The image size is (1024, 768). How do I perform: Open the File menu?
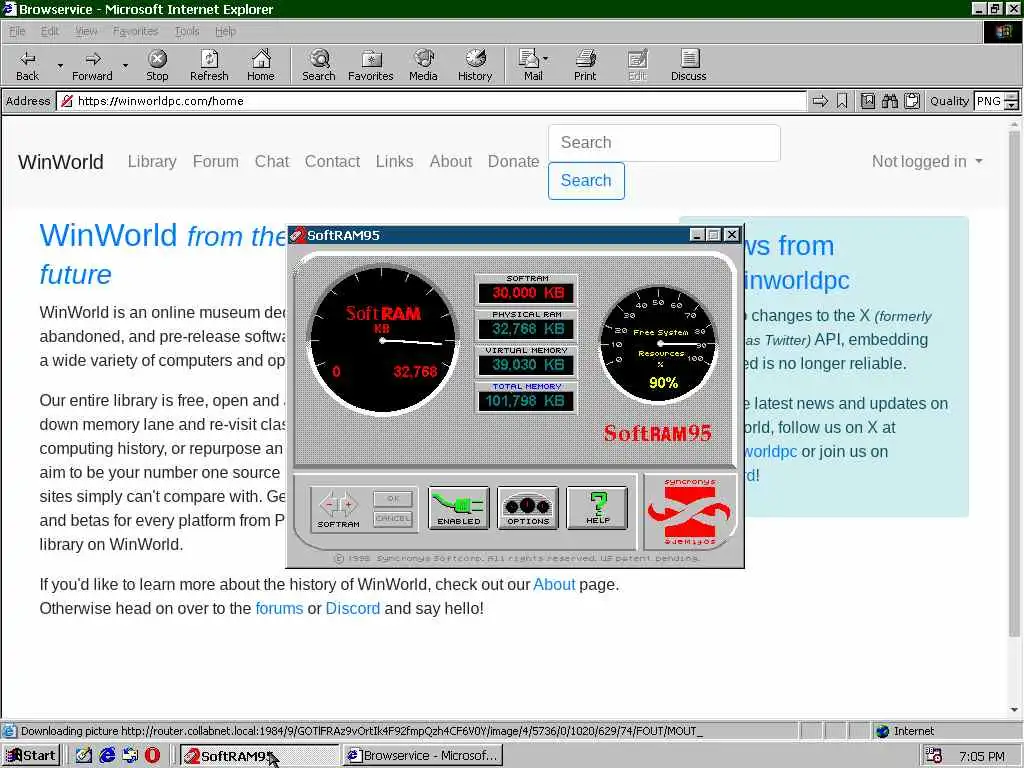(17, 31)
